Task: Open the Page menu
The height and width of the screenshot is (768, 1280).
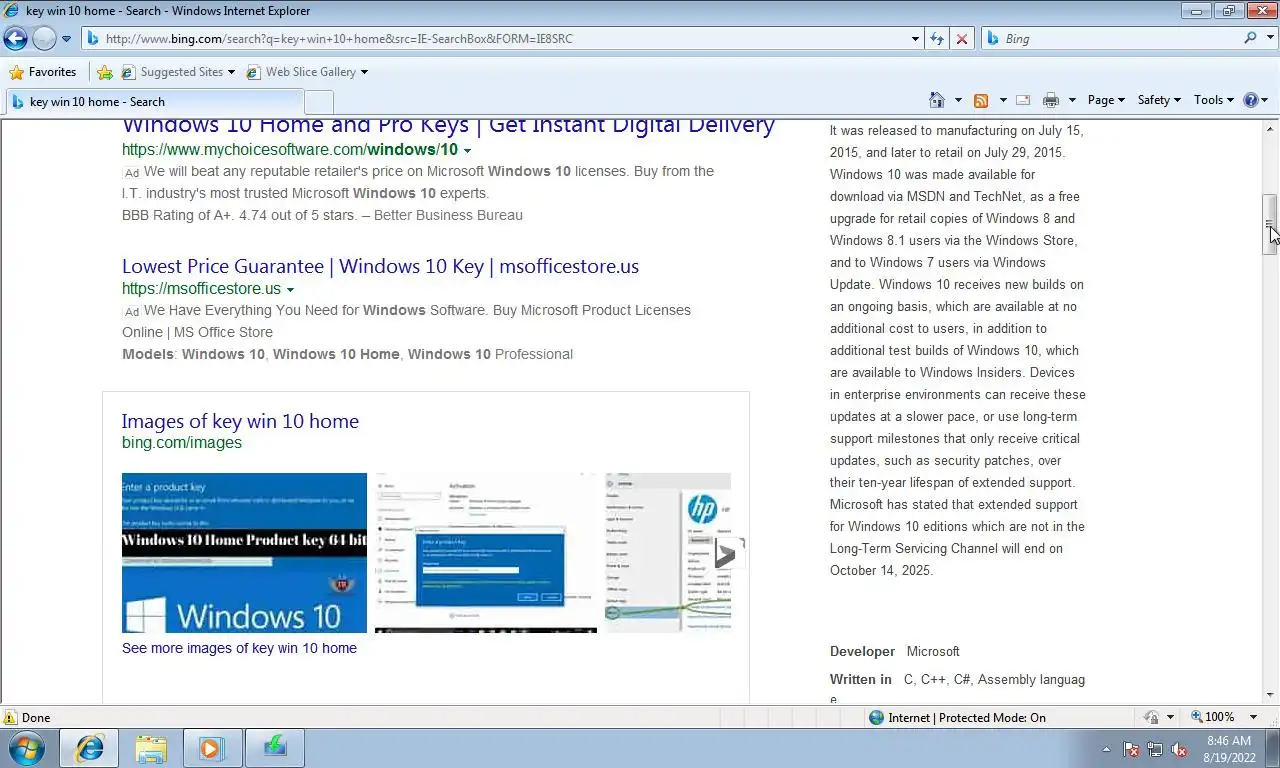Action: (x=1106, y=100)
